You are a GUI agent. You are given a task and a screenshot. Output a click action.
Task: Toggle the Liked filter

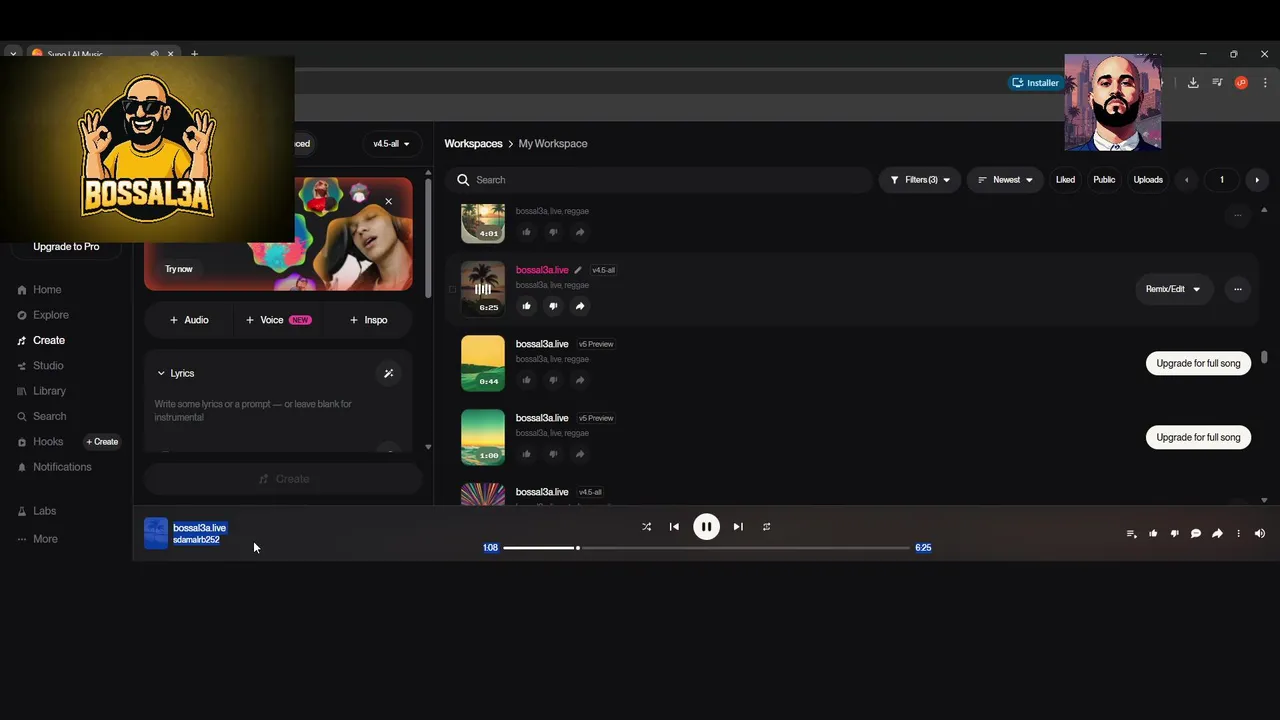click(x=1065, y=180)
